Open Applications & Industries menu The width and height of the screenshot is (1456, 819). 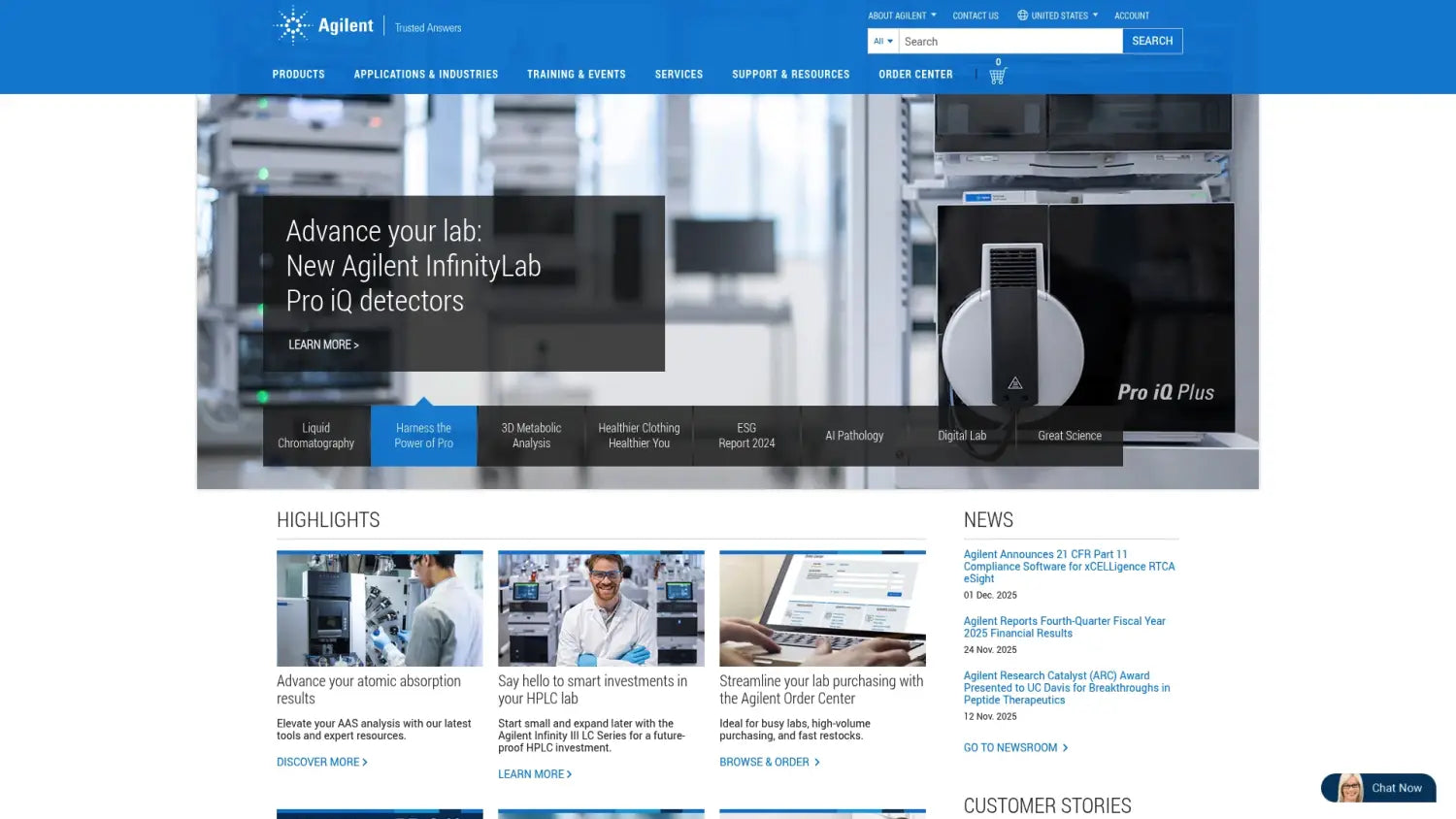pos(426,75)
